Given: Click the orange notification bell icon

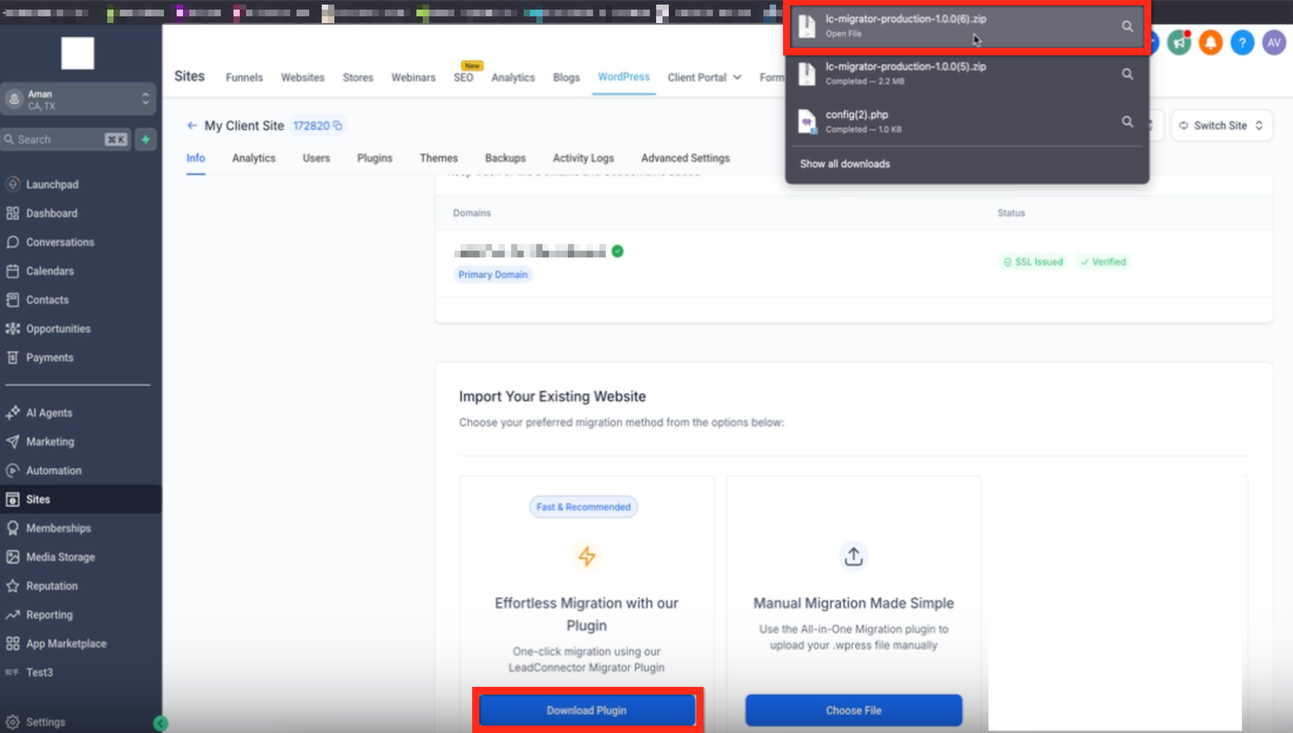Looking at the screenshot, I should pyautogui.click(x=1210, y=43).
